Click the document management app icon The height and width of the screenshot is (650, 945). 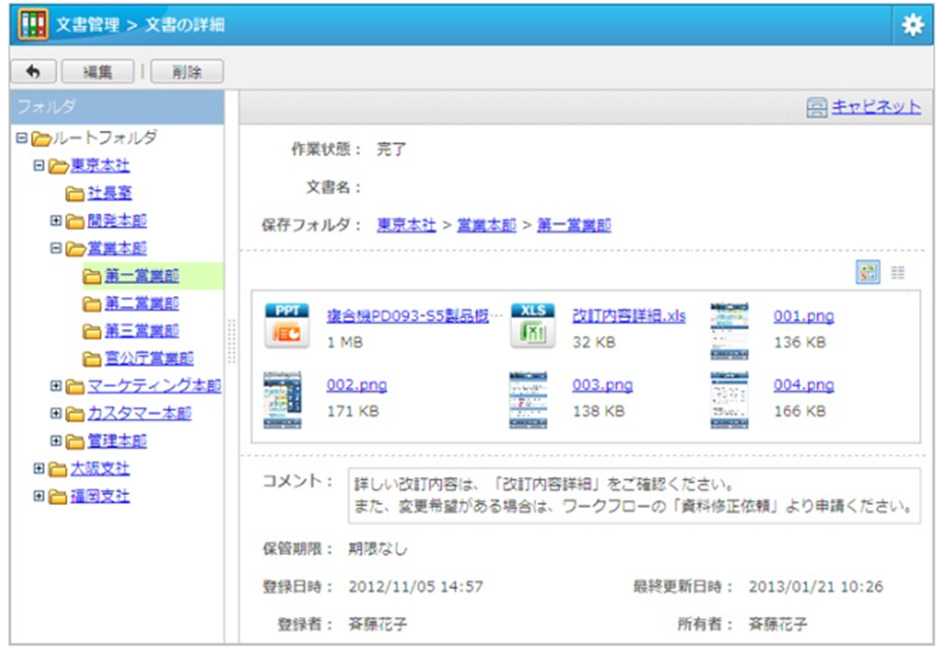pyautogui.click(x=34, y=25)
